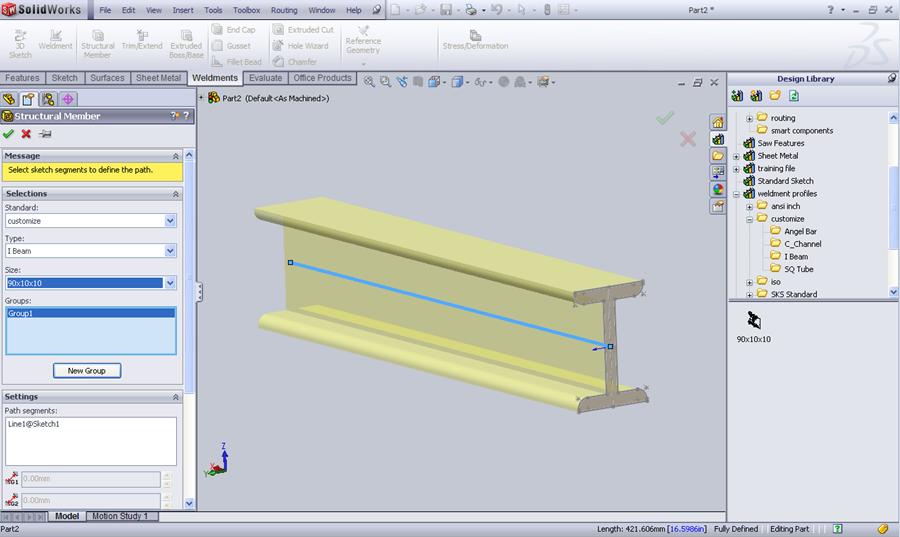
Task: Select the Trim/Extend tool
Action: coord(142,40)
